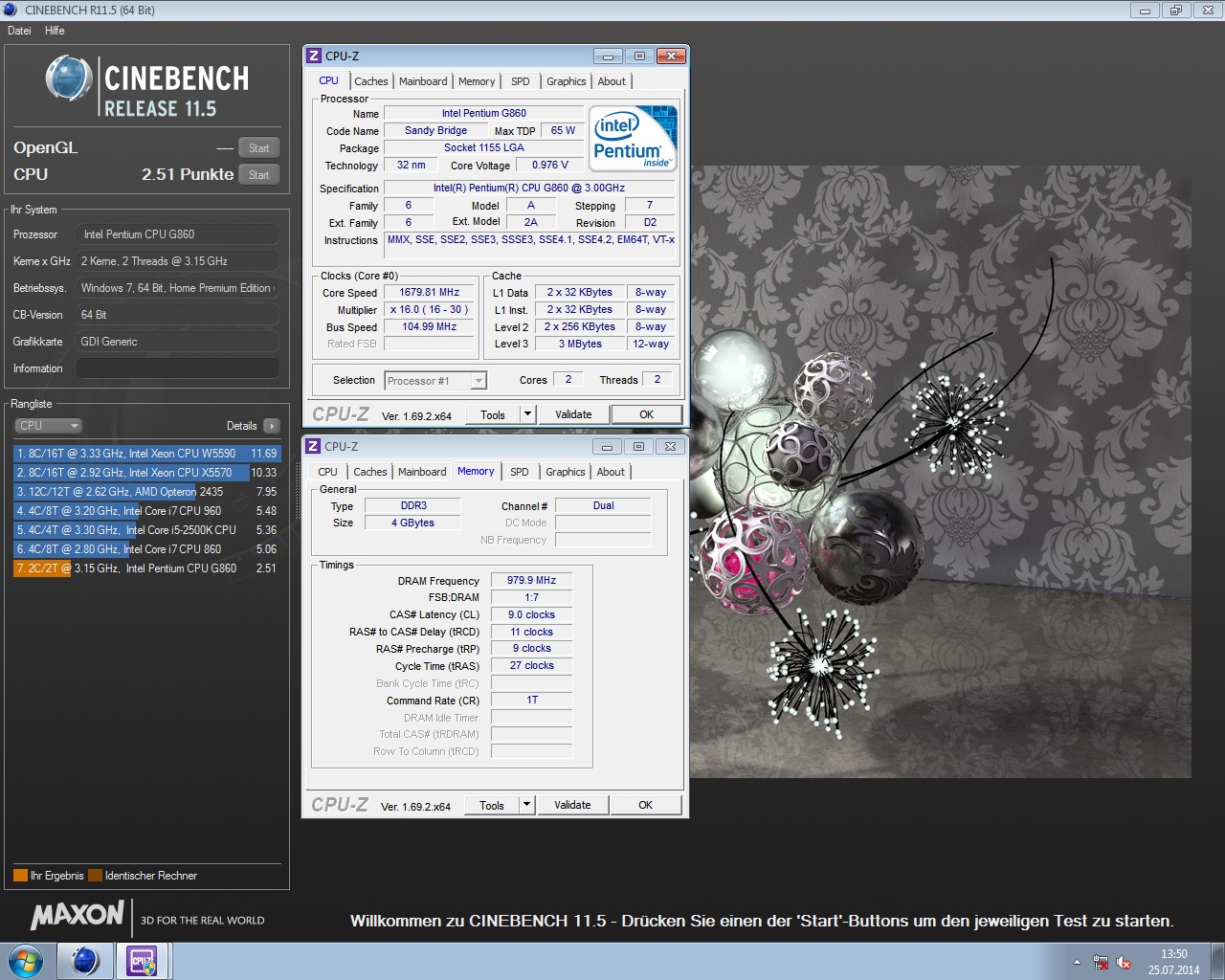Click the MAXON logo

(x=78, y=916)
